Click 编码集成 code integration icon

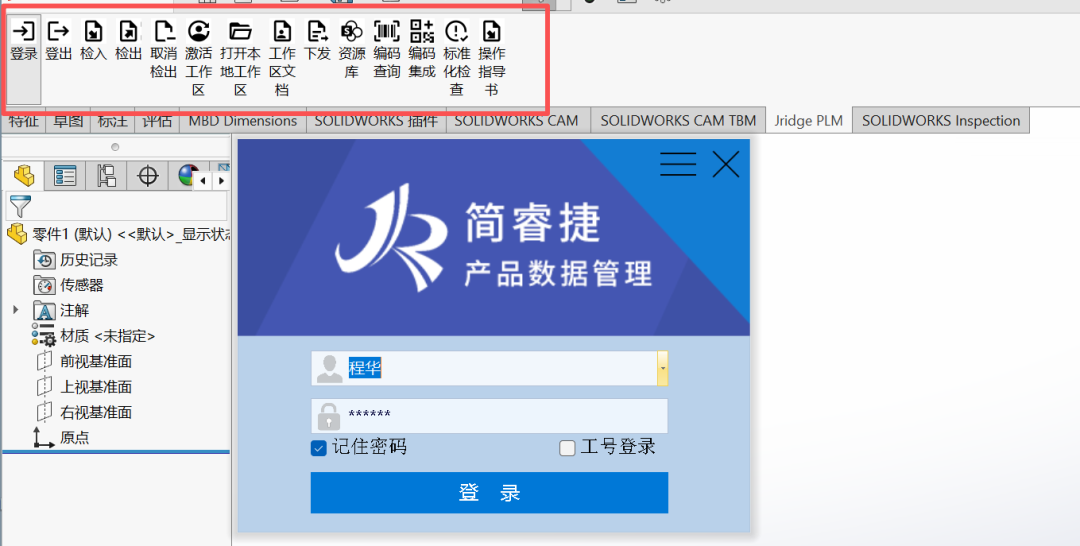point(422,32)
